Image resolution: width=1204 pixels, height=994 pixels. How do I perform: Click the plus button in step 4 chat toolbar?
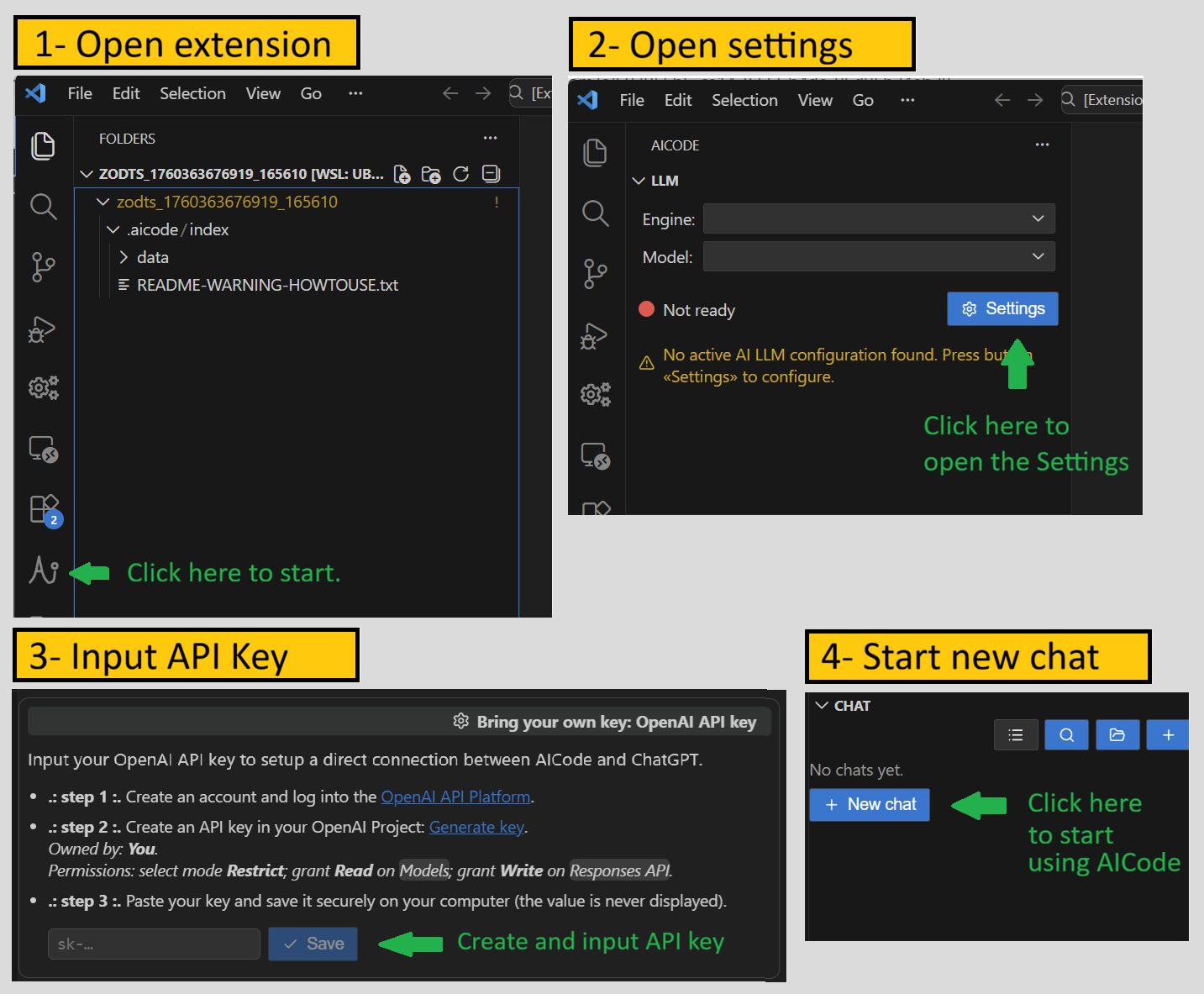click(x=1168, y=735)
